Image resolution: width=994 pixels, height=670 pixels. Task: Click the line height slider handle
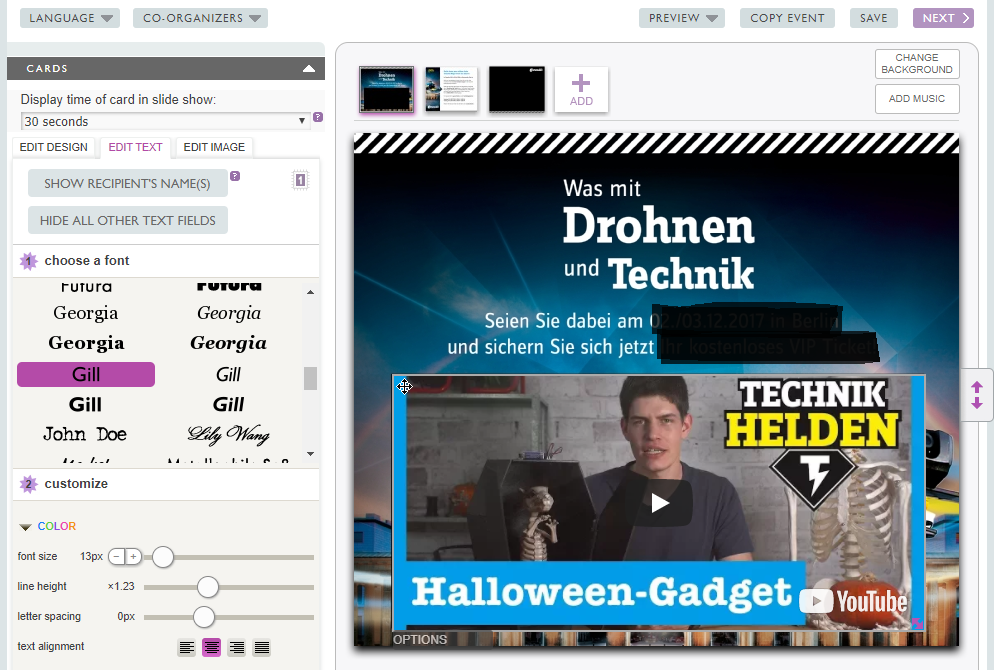(x=208, y=587)
